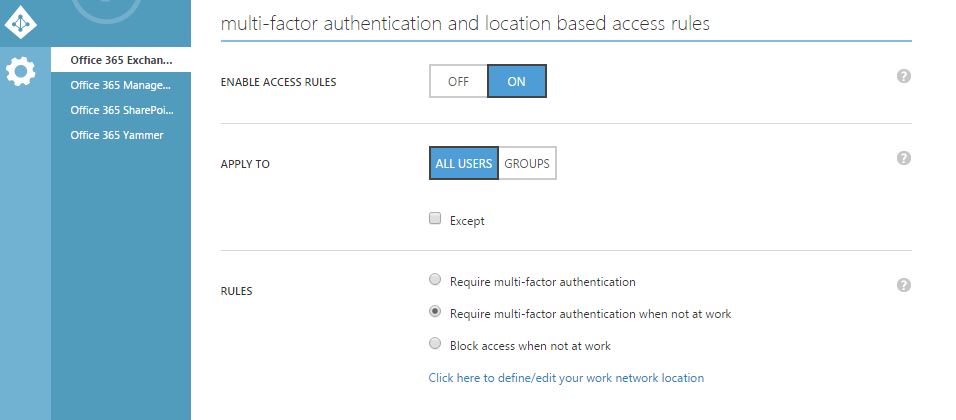Viewport: 956px width, 420px height.
Task: Open the Azure Active Directory diamond icon
Action: [21, 21]
